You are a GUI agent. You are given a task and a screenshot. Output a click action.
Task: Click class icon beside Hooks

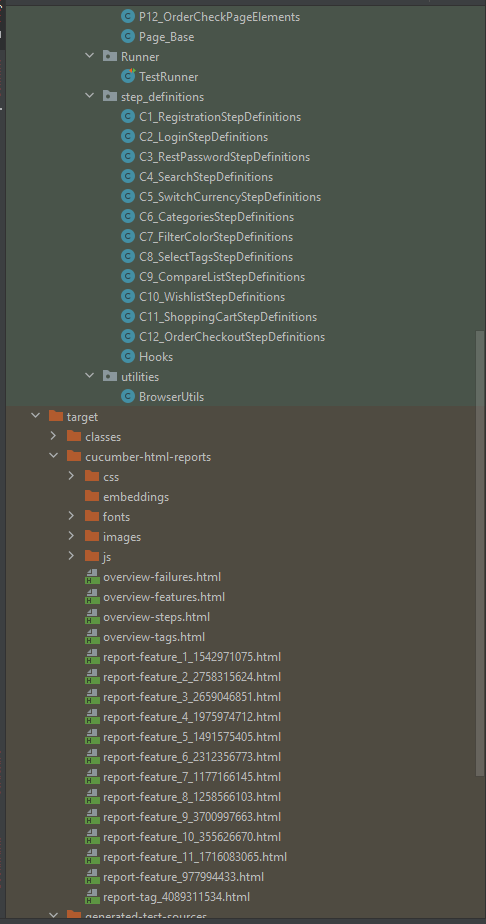pos(127,357)
